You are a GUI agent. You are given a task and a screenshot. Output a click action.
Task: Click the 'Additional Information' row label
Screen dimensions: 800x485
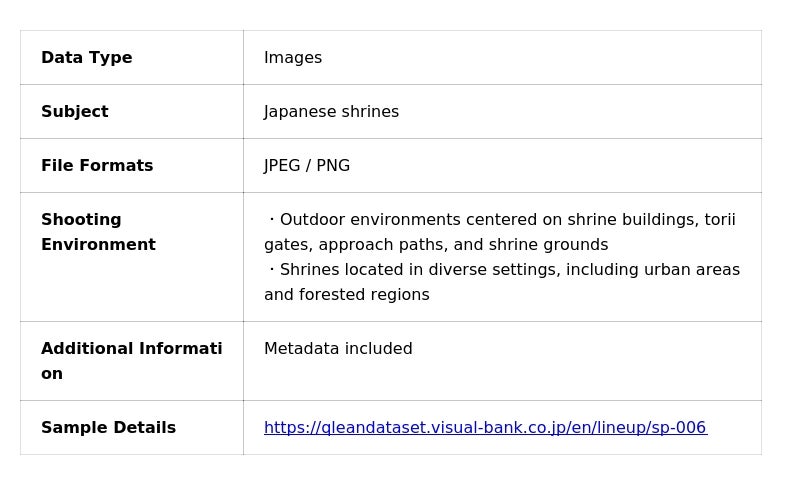click(131, 361)
